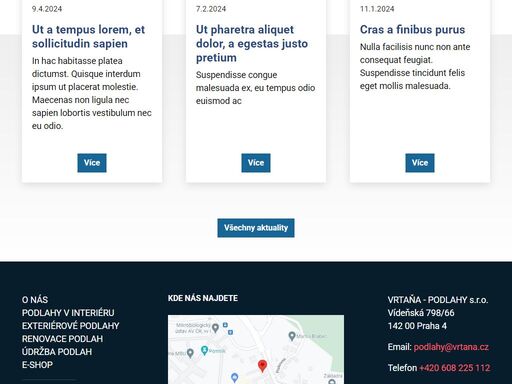Click gray MBU marker on map
This screenshot has width=512, height=384.
click(x=190, y=353)
